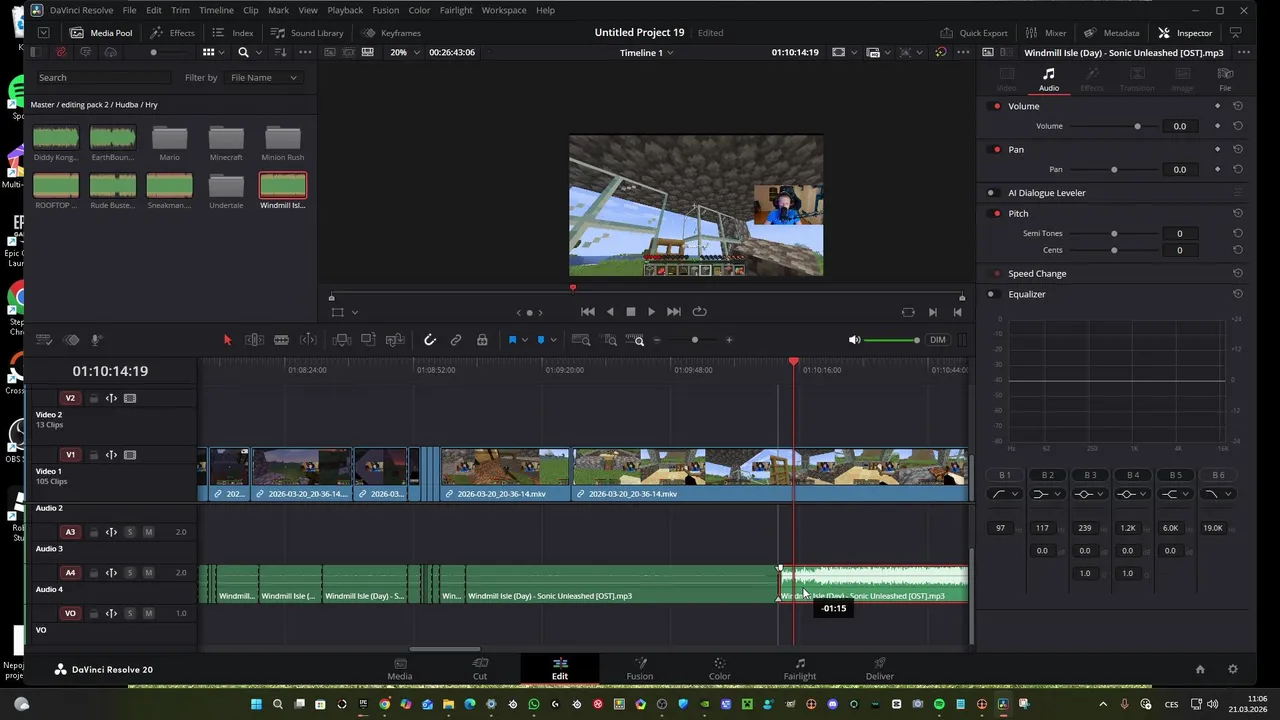Open the Workspace menu
The height and width of the screenshot is (720, 1280).
[x=504, y=10]
